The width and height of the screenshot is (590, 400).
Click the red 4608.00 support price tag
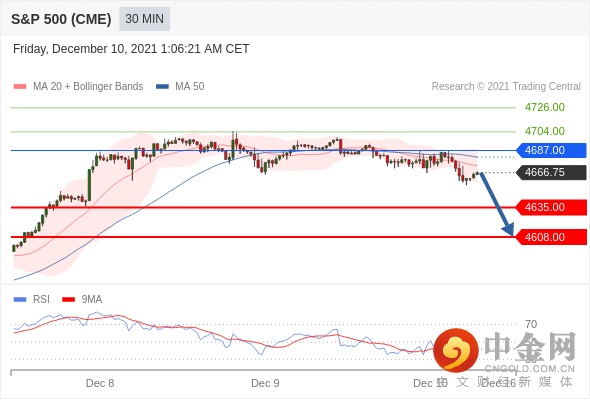[551, 237]
